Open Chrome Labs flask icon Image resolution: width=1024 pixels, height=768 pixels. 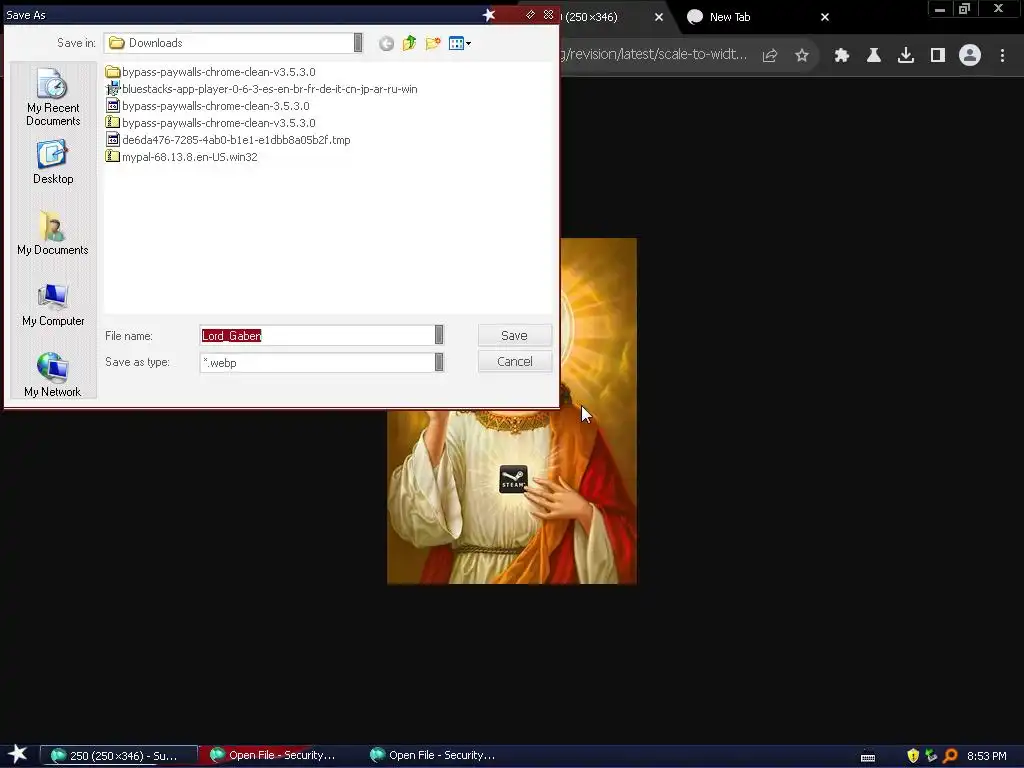point(874,56)
